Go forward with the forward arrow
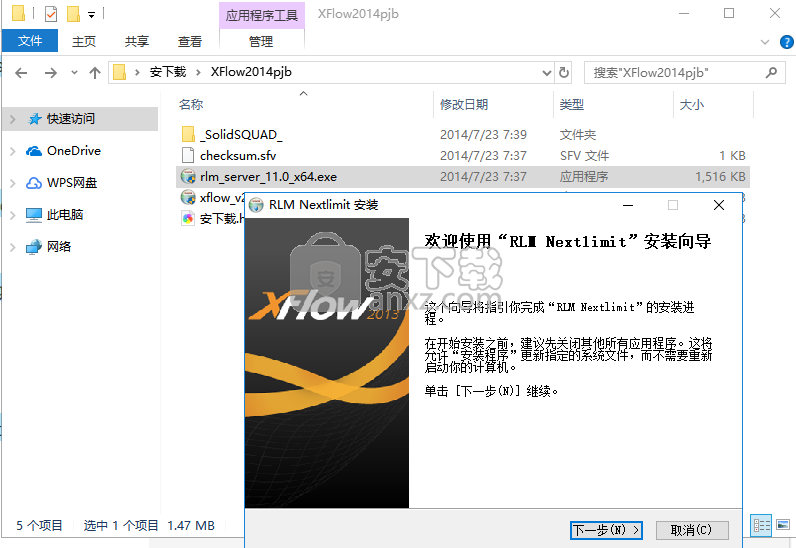The width and height of the screenshot is (796, 548). click(x=51, y=73)
